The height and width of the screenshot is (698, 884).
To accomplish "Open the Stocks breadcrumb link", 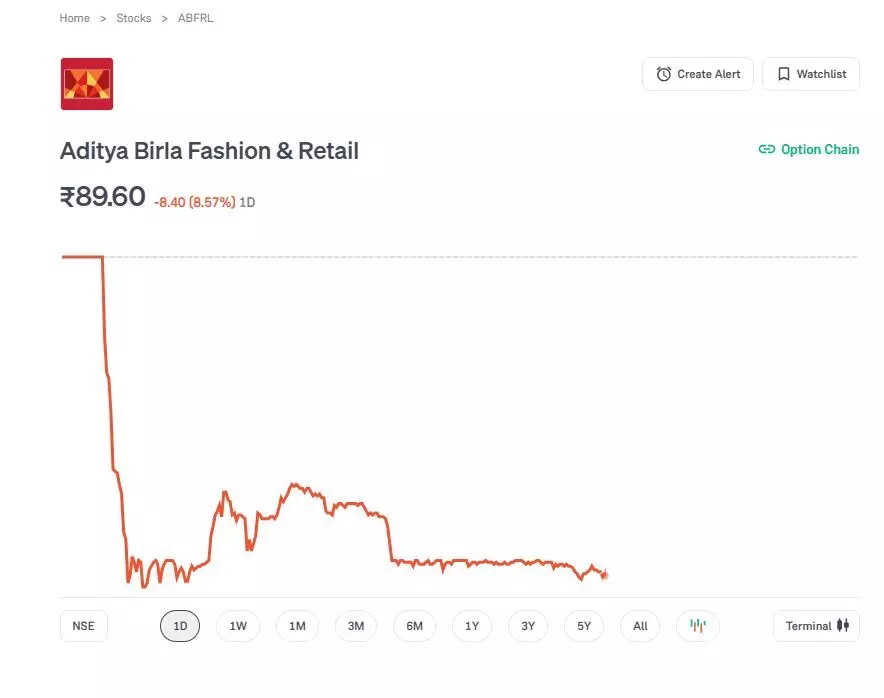I will pos(134,18).
